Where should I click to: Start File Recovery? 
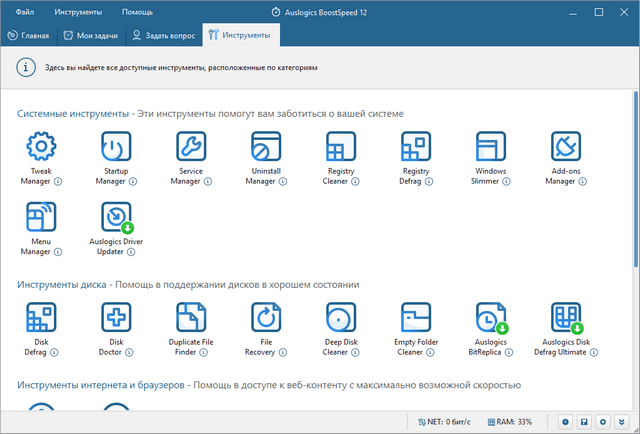click(x=266, y=317)
